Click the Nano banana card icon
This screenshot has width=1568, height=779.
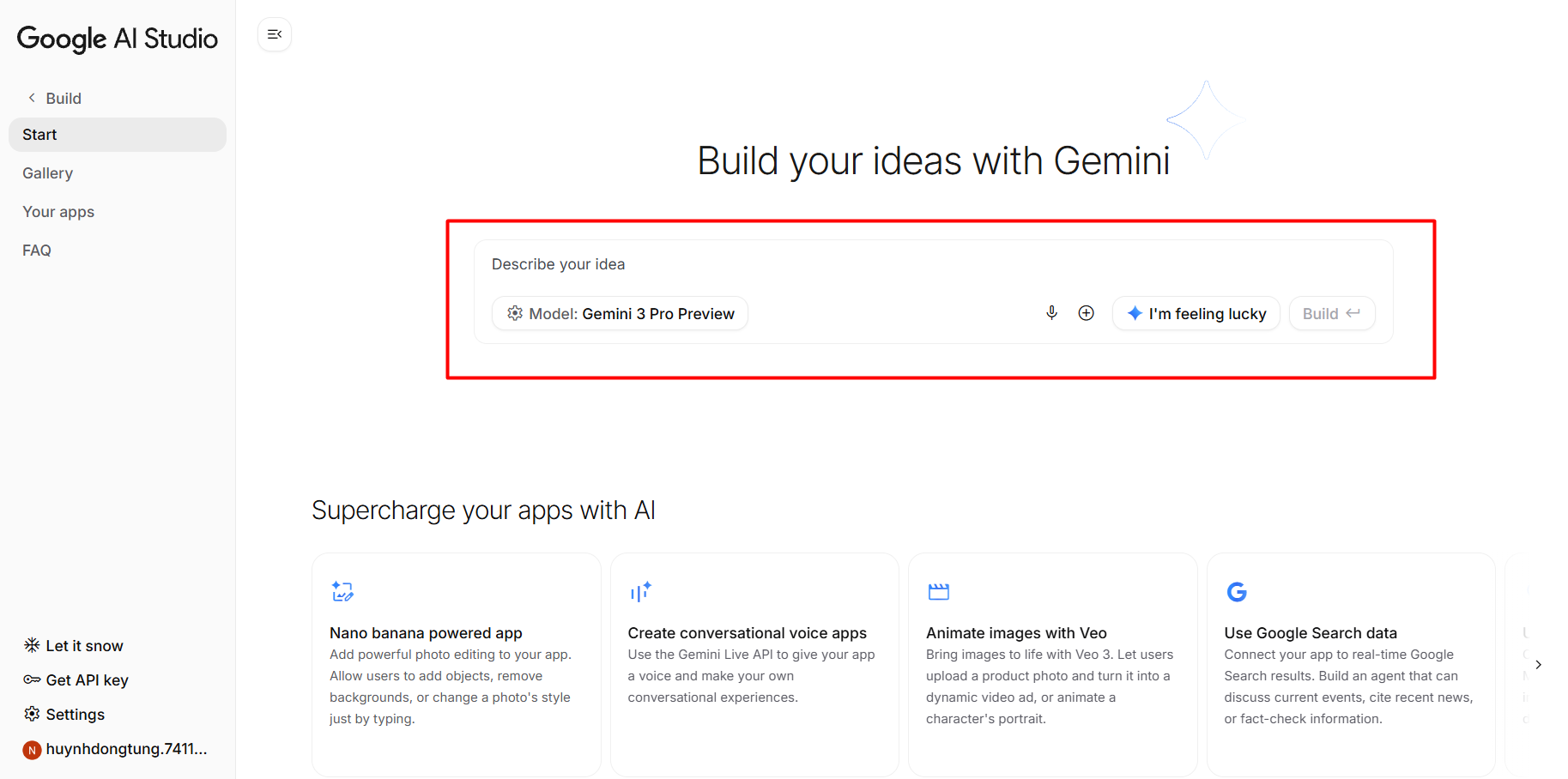pyautogui.click(x=342, y=591)
